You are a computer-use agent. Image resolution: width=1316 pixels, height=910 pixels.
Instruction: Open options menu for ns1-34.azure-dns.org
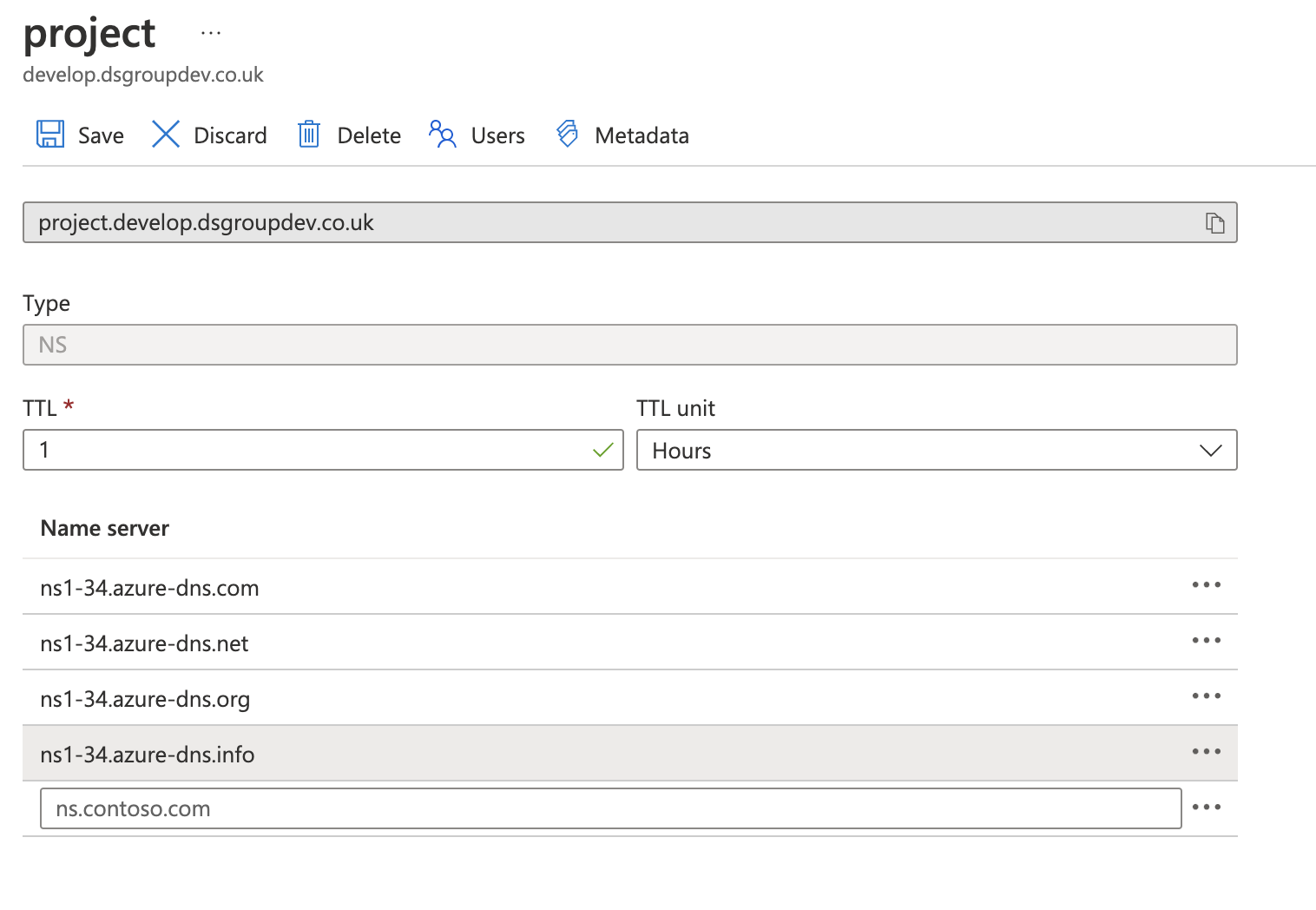coord(1207,696)
